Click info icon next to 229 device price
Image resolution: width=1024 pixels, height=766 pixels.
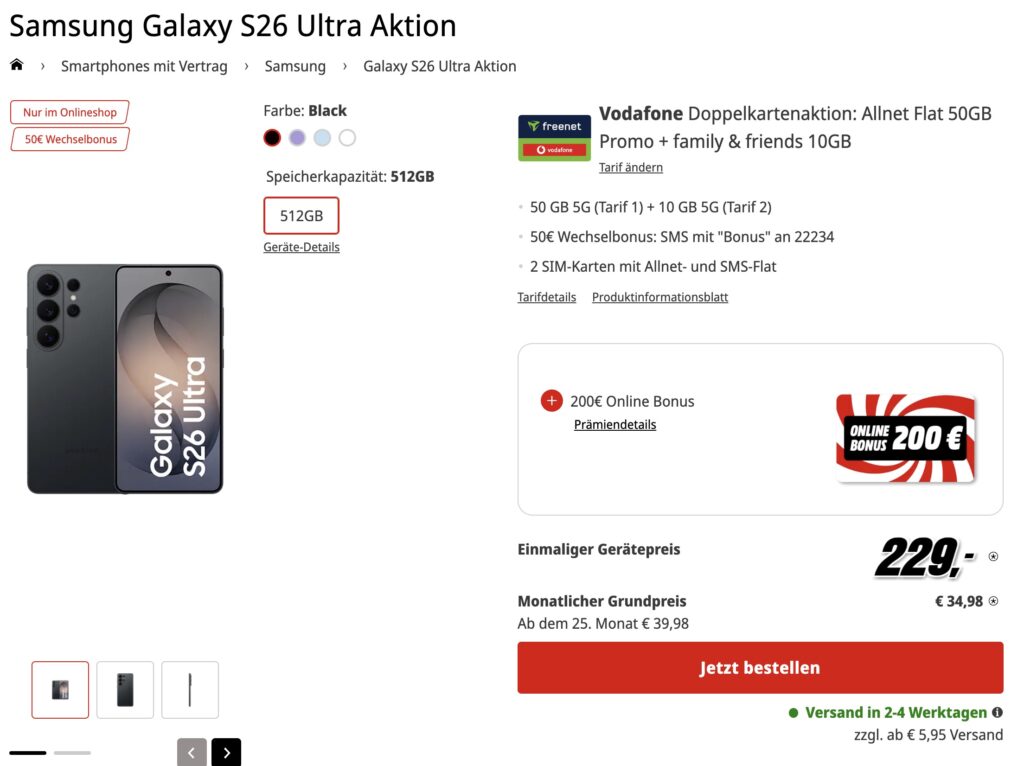tap(993, 557)
